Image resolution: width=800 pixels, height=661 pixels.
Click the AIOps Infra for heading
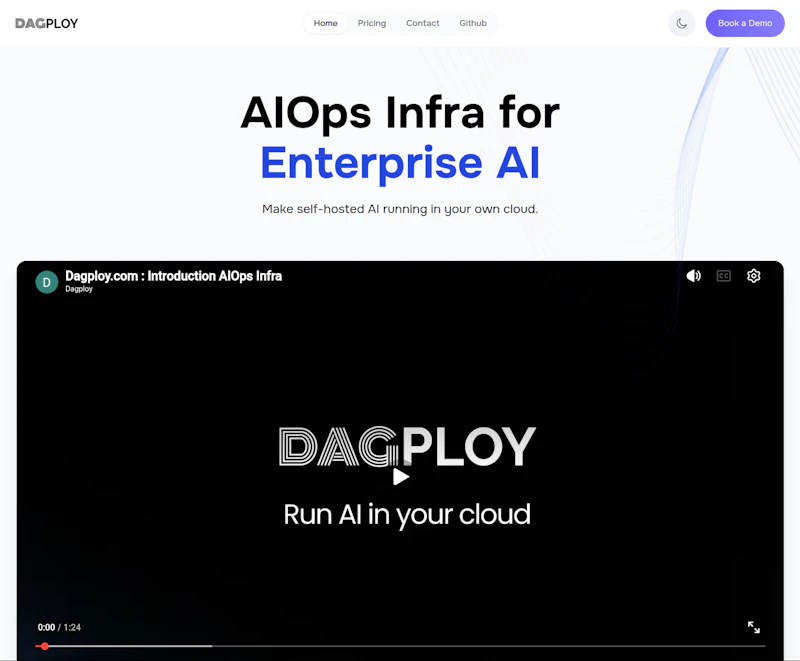point(400,113)
